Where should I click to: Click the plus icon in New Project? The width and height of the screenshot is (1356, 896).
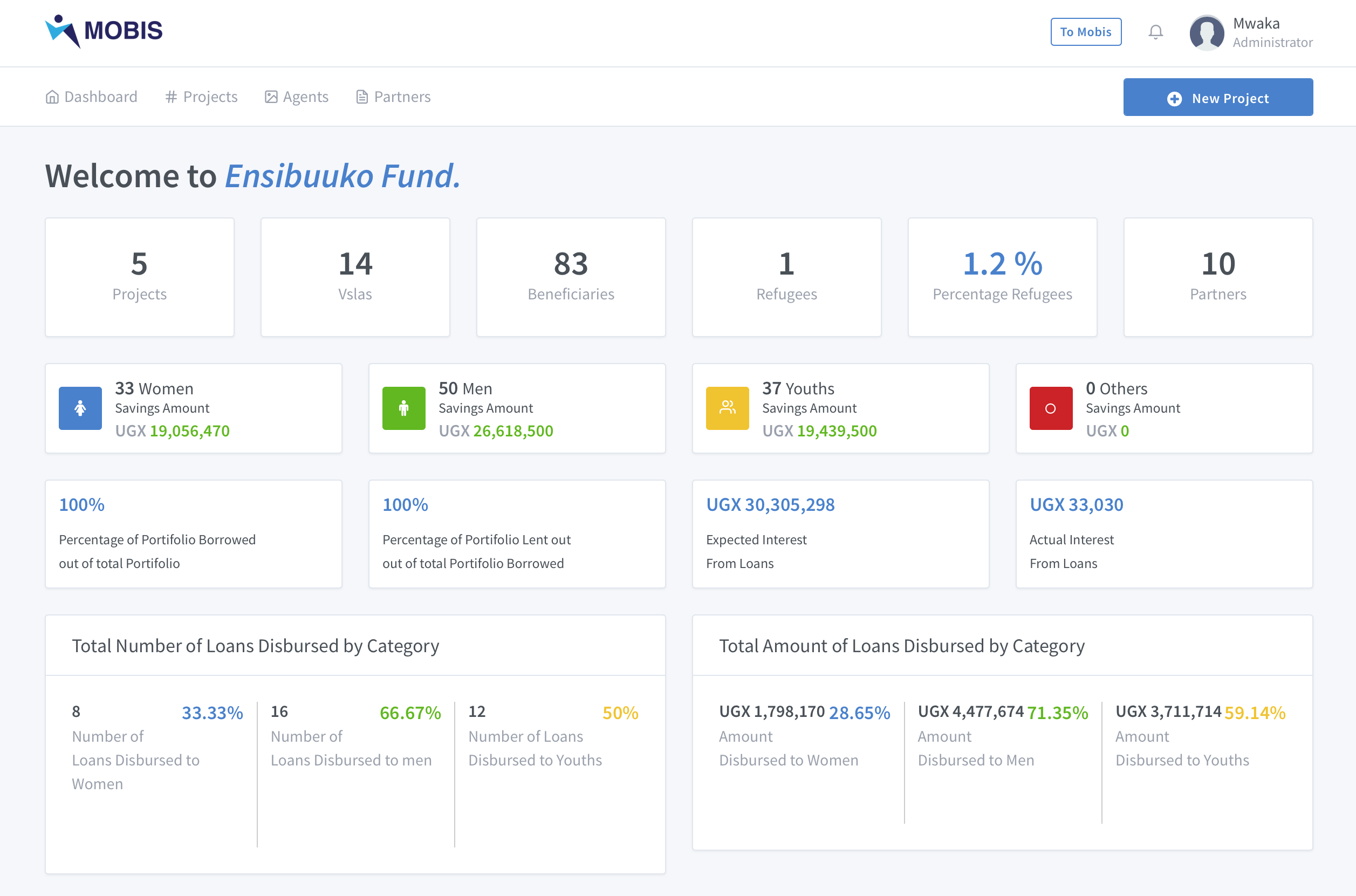pos(1174,99)
